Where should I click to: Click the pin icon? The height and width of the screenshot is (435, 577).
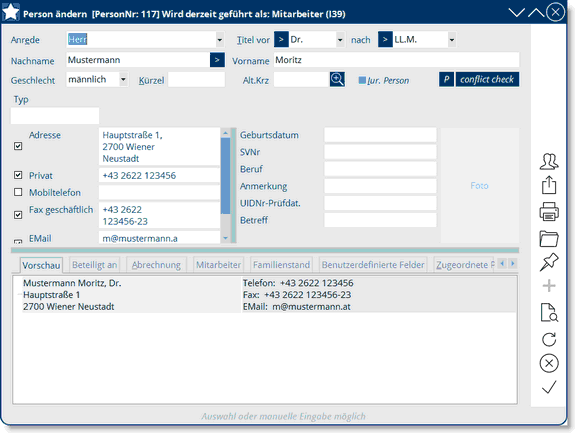point(549,262)
